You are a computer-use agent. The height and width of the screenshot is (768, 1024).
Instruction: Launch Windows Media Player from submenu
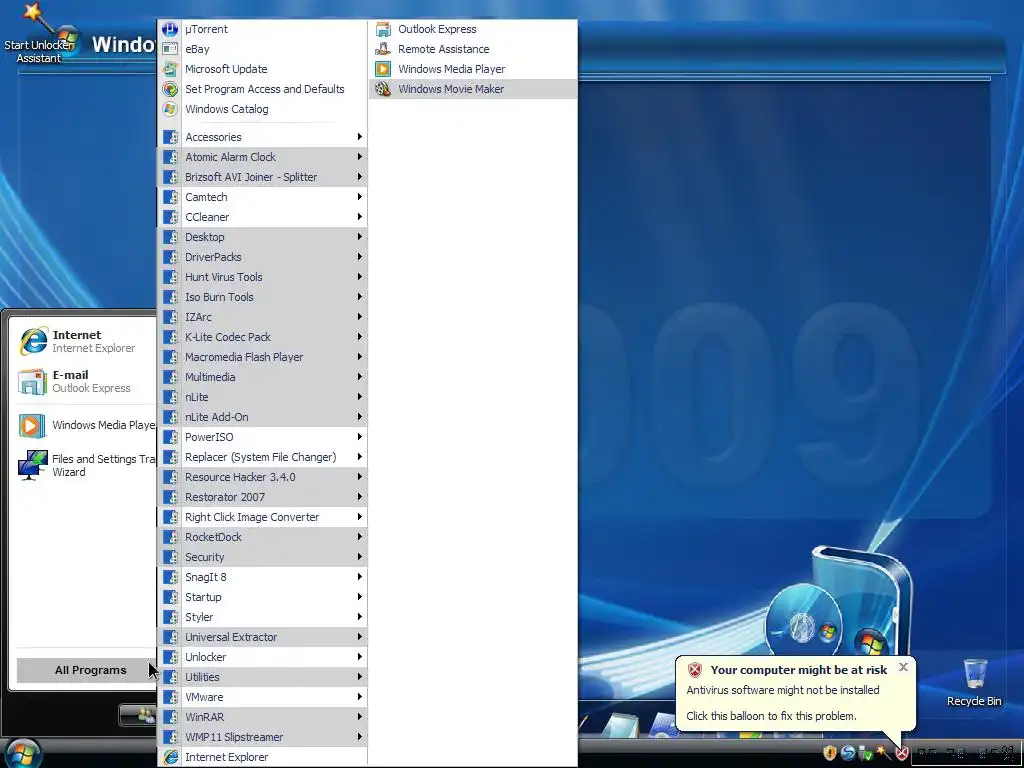tap(473, 69)
